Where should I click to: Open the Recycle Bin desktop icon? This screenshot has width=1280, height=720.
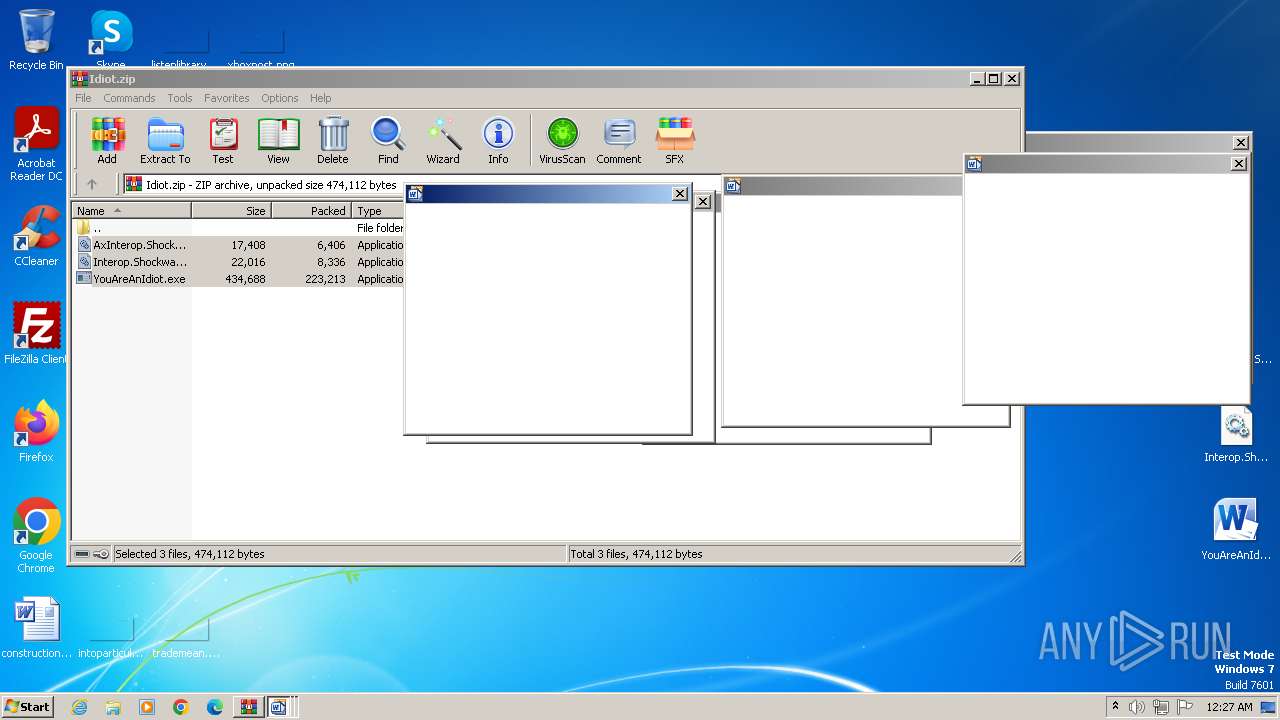[36, 40]
